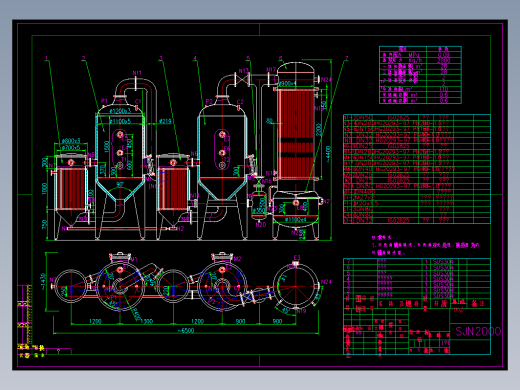Select part balloon number 2
Image resolution: width=520 pixels, height=390 pixels.
pyautogui.click(x=83, y=59)
